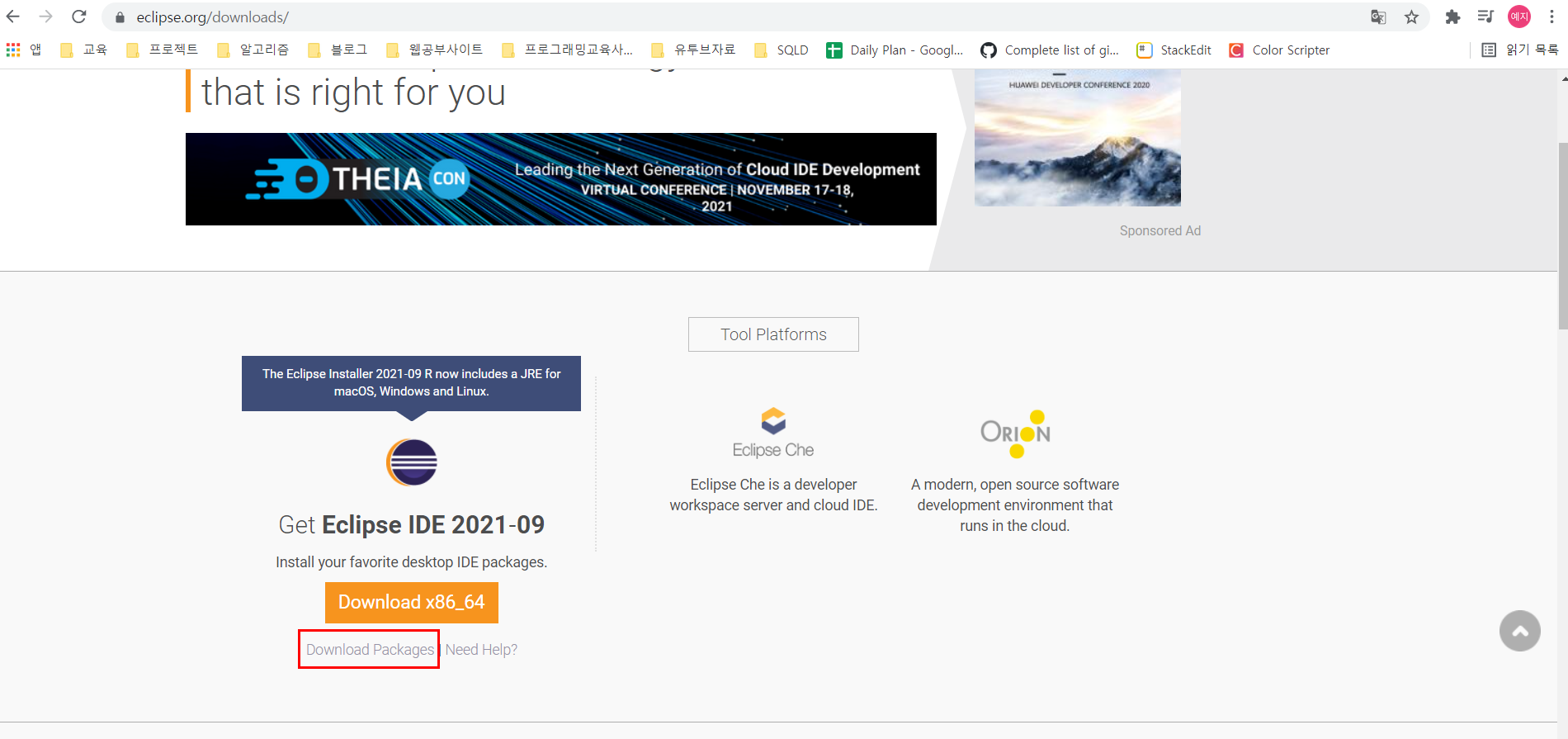1568x739 pixels.
Task: Open the Color Scripter bookmark
Action: point(1279,50)
